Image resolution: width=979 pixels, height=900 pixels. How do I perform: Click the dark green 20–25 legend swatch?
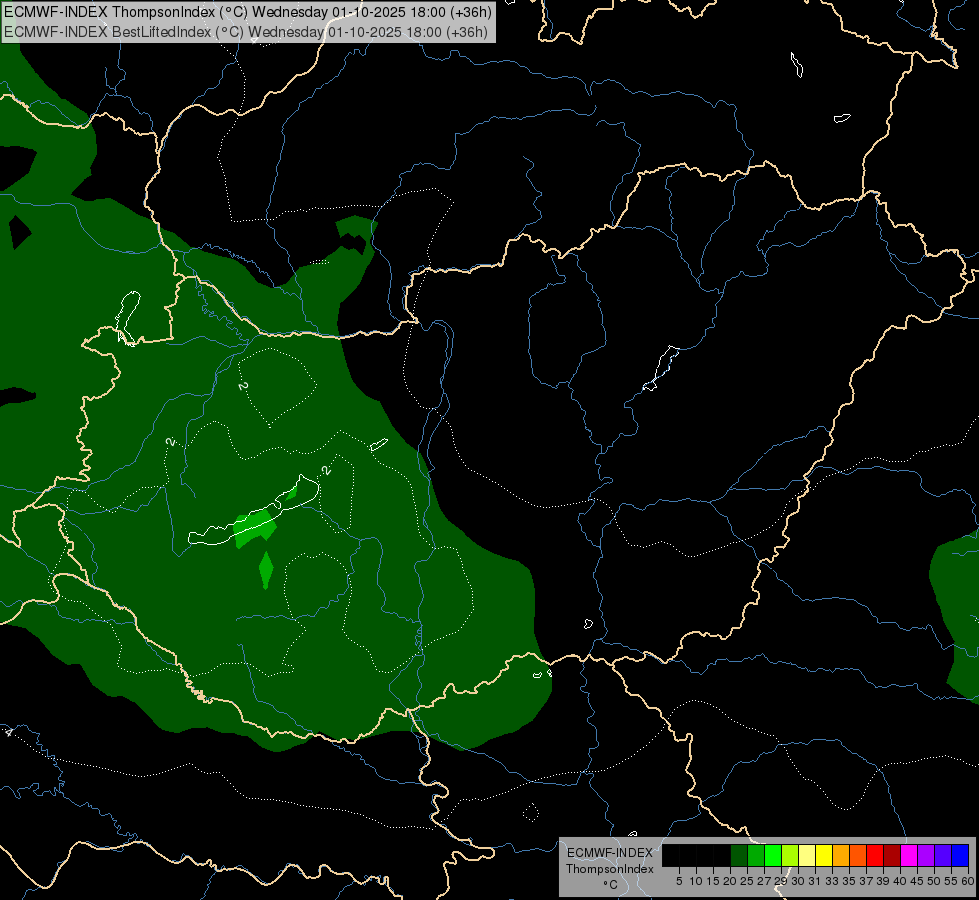[x=739, y=855]
